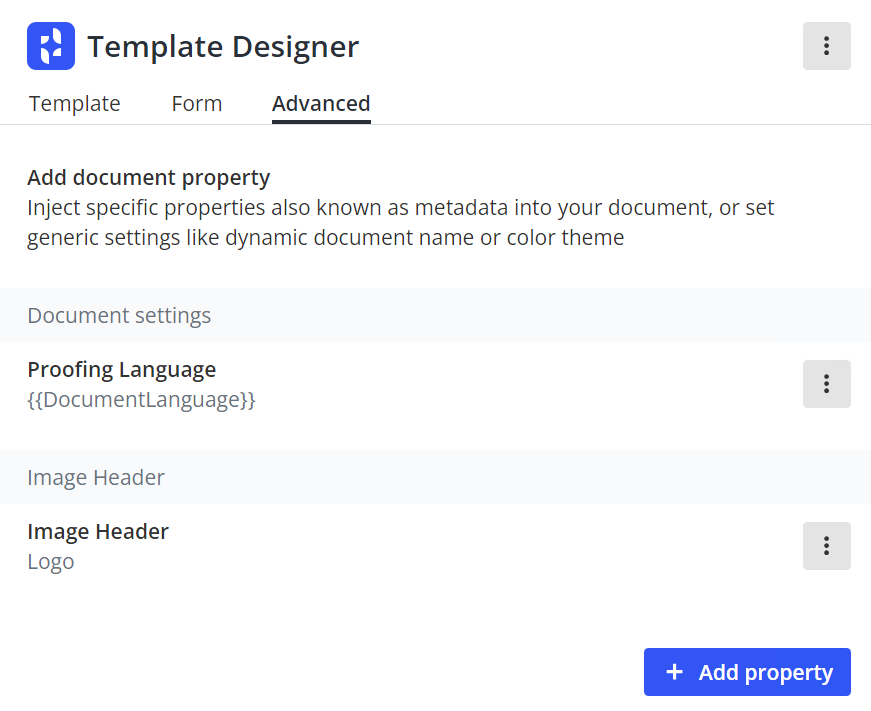Click the Document settings section header
The height and width of the screenshot is (711, 871).
point(119,315)
